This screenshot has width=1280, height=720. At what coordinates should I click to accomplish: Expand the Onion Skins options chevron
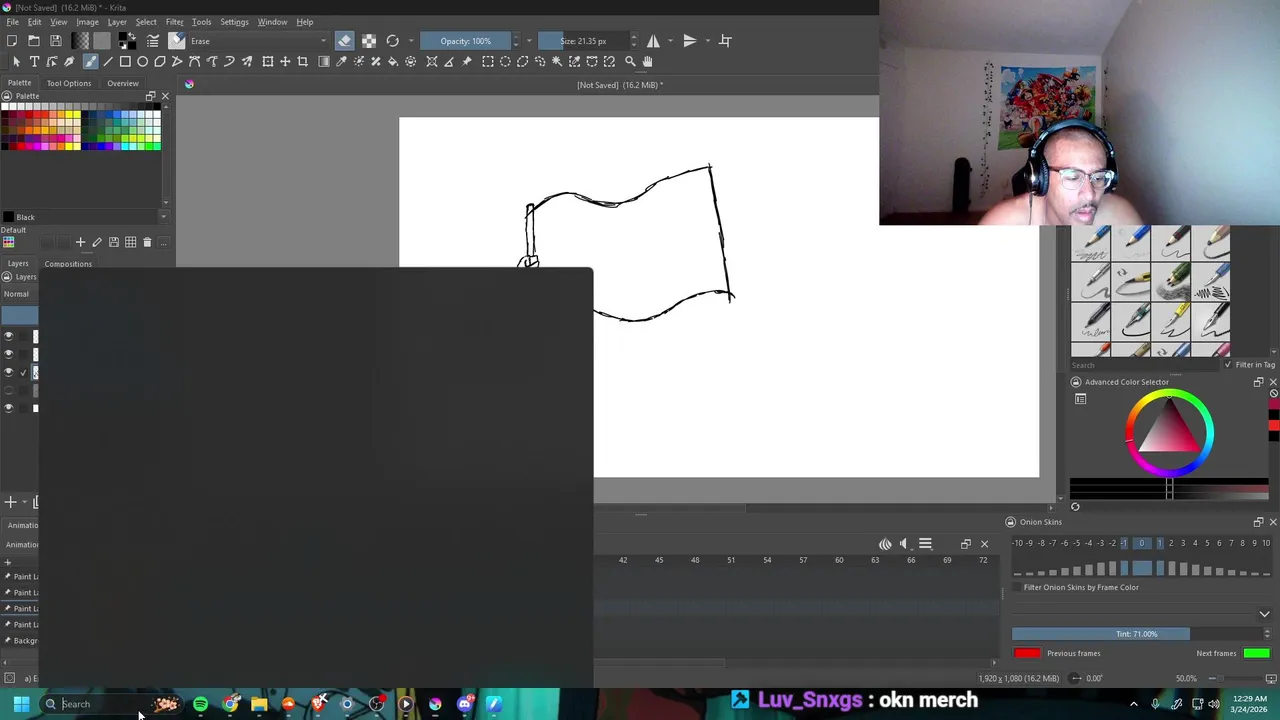coord(1264,614)
